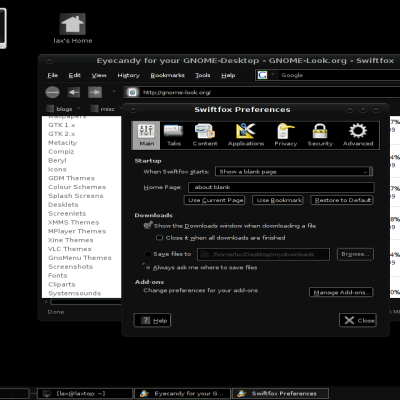Open Applications preferences panel
Image resolution: width=400 pixels, height=400 pixels.
pyautogui.click(x=246, y=135)
